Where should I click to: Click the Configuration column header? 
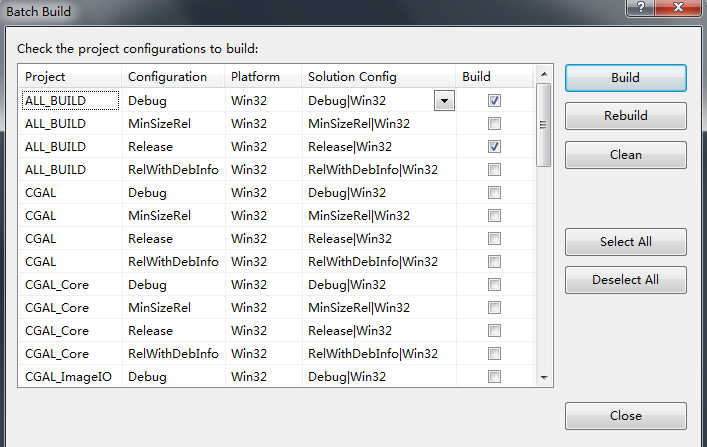173,77
